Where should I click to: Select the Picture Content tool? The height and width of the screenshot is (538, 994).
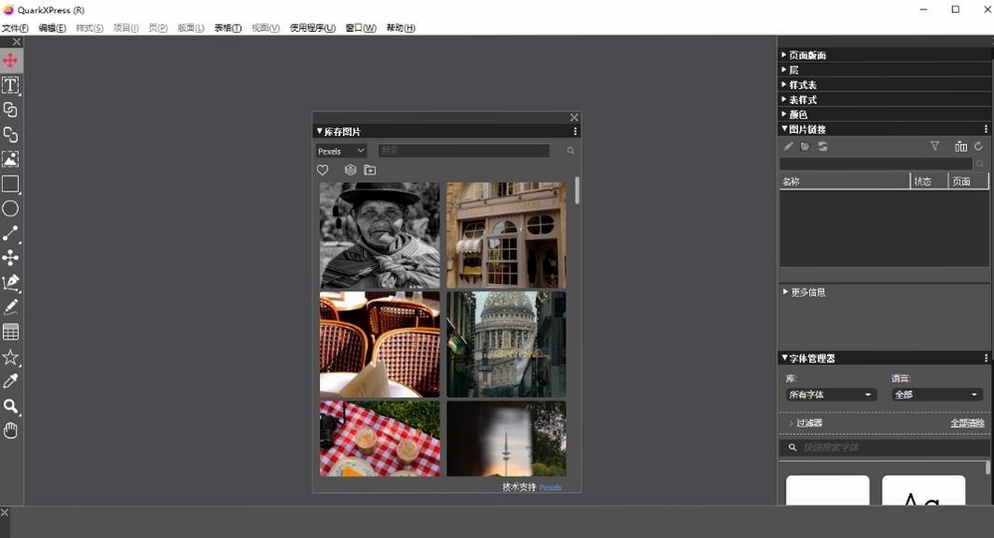pyautogui.click(x=11, y=159)
